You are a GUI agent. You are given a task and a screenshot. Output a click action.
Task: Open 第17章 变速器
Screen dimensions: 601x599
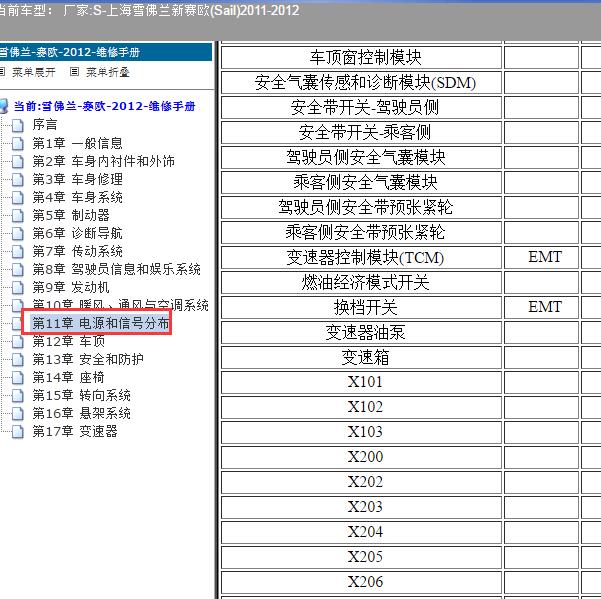(x=75, y=432)
